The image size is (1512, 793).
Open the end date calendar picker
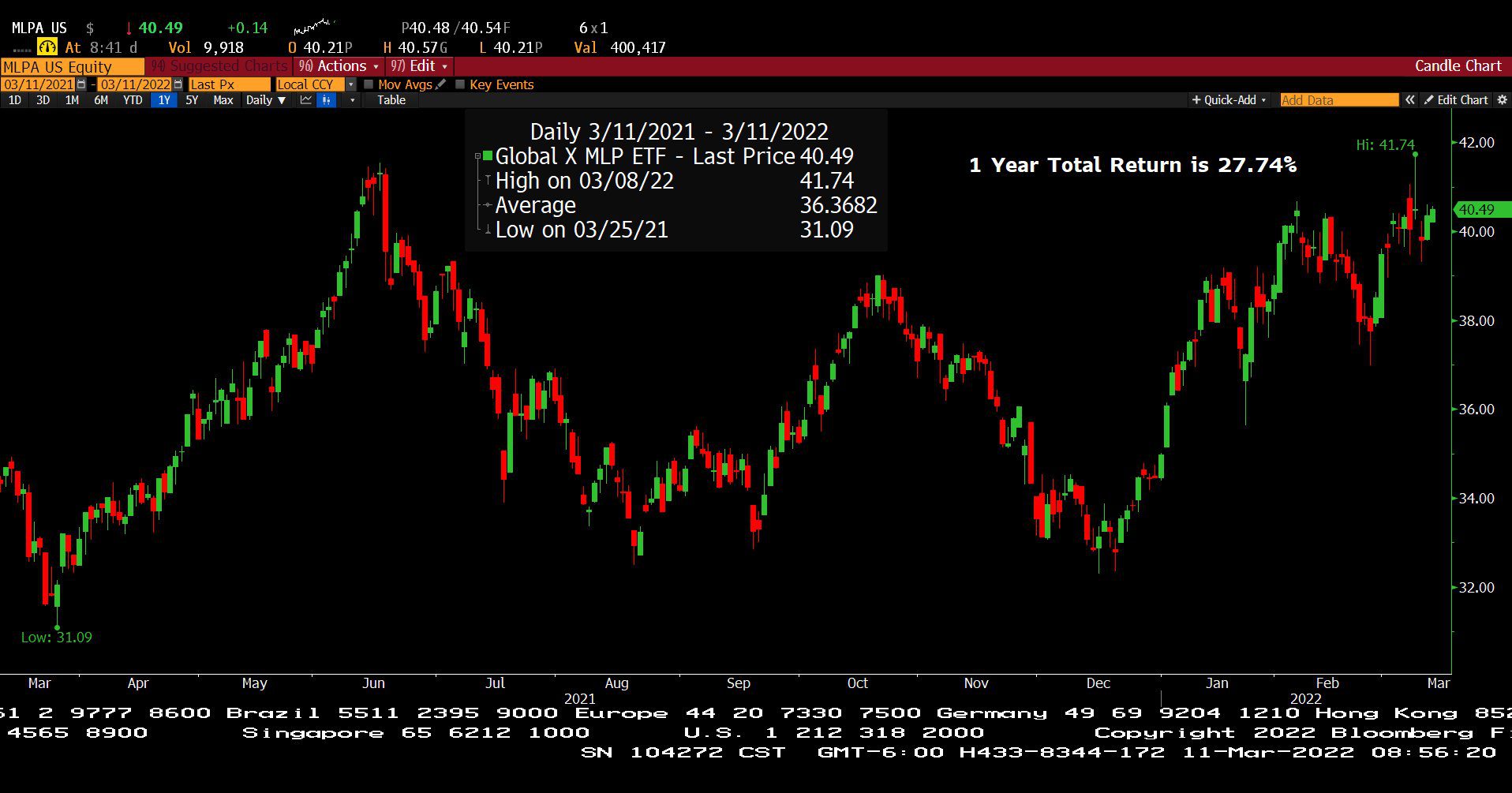(178, 84)
